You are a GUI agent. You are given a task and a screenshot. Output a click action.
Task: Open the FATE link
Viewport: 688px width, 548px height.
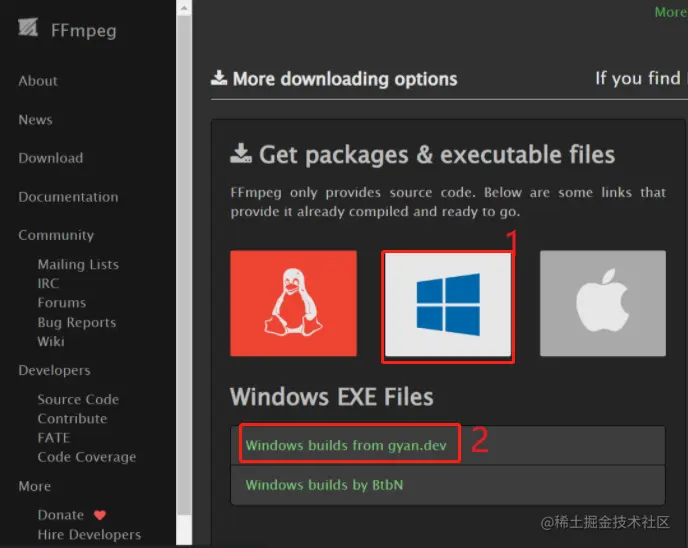tap(54, 438)
